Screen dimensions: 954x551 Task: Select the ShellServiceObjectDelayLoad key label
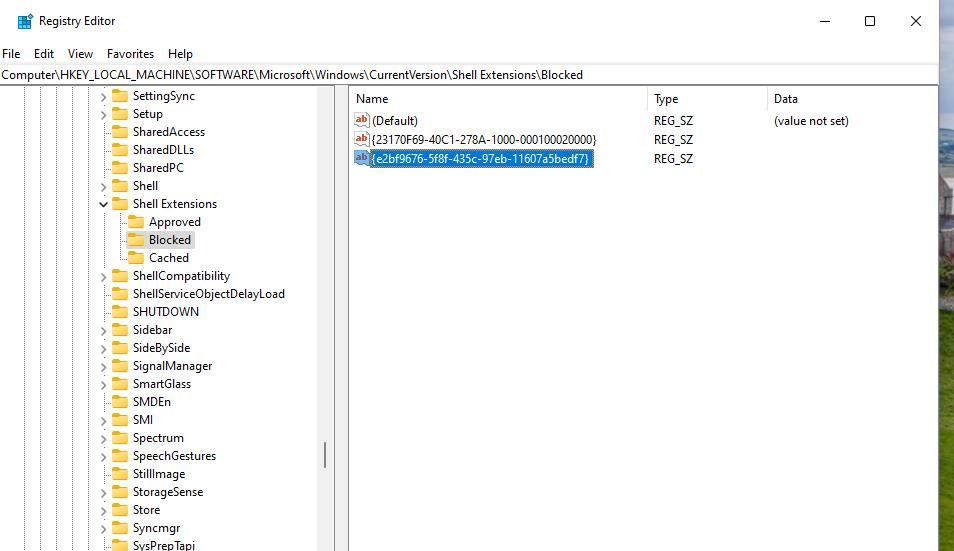(209, 294)
